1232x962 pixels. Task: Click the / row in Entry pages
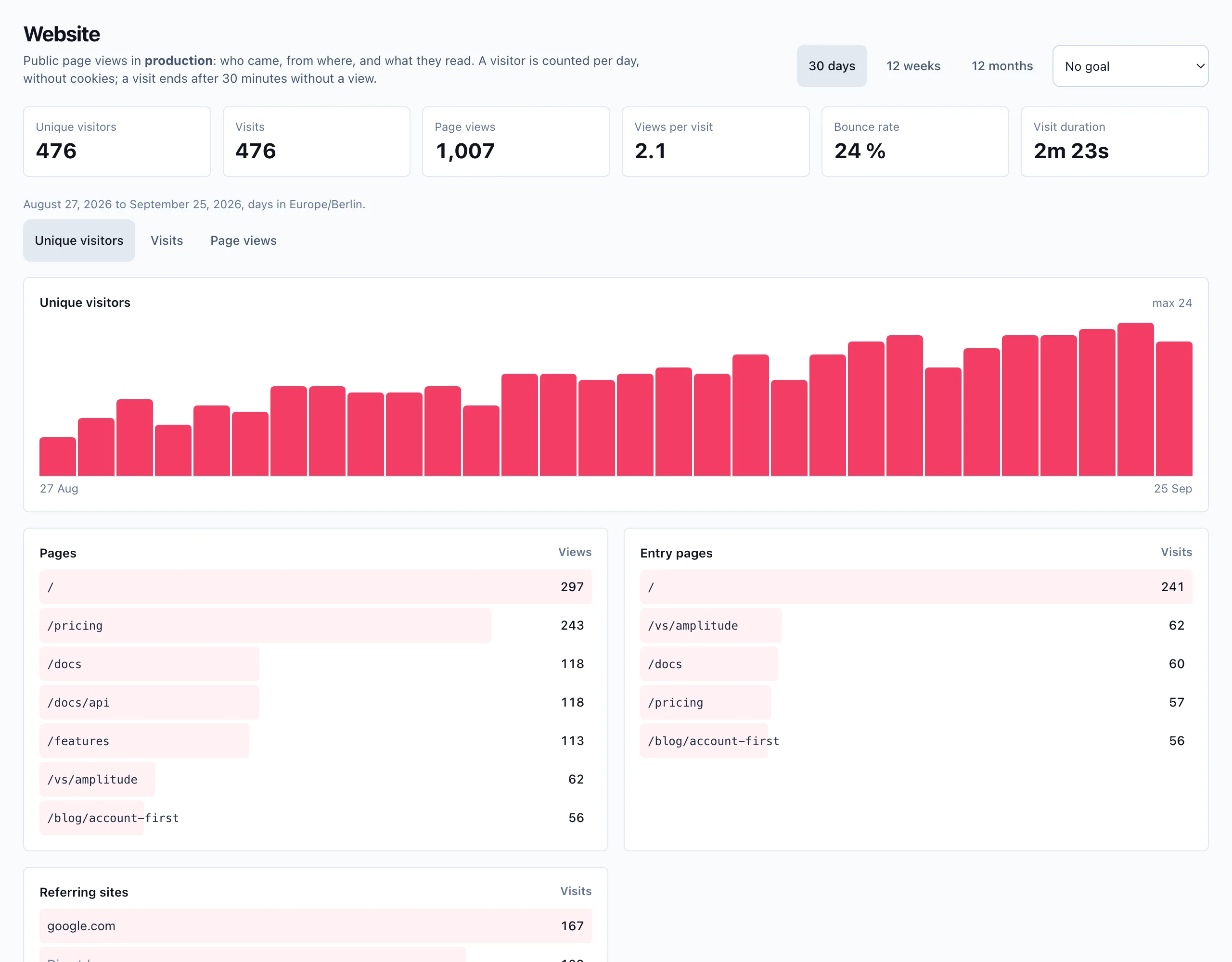click(916, 587)
